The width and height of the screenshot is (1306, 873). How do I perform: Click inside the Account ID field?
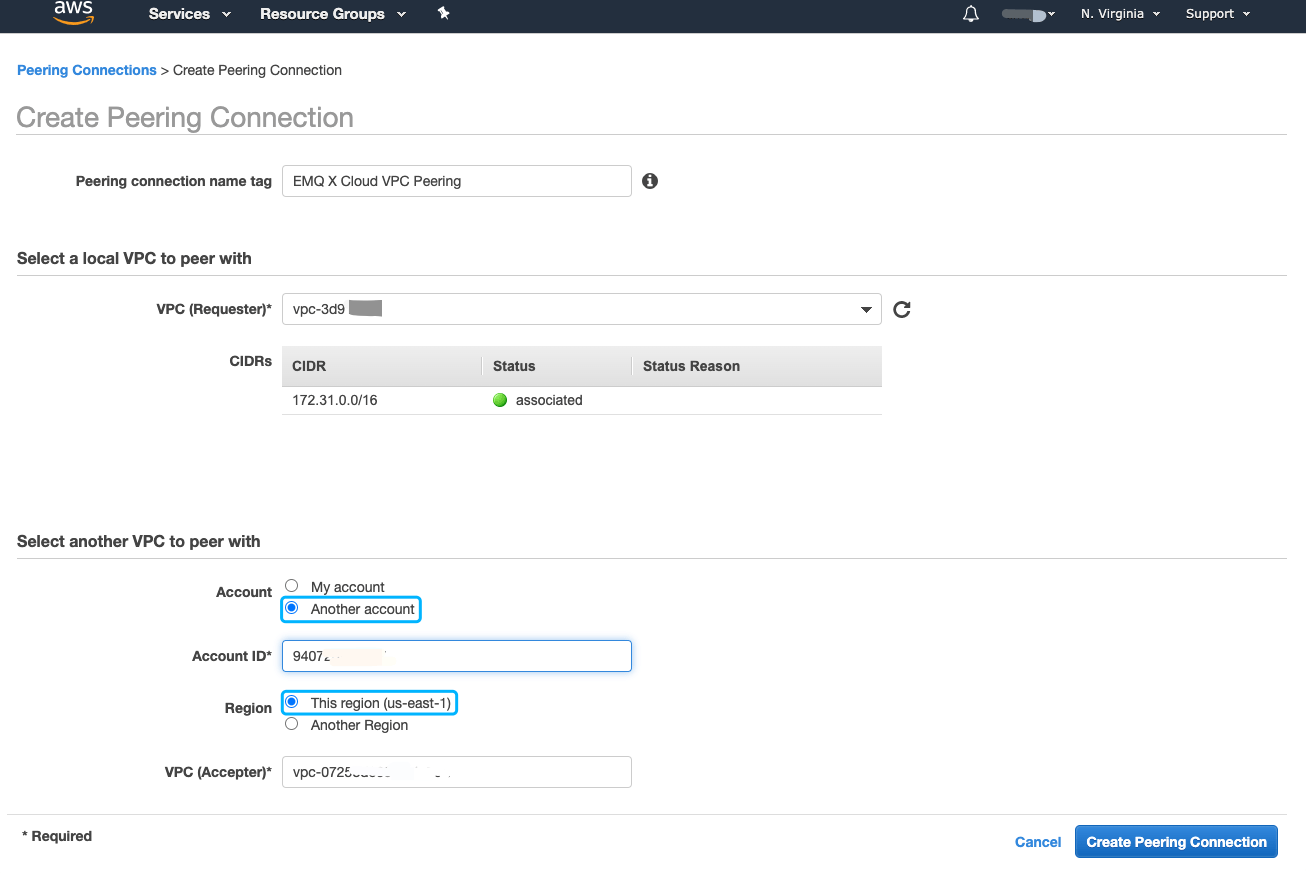tap(456, 656)
